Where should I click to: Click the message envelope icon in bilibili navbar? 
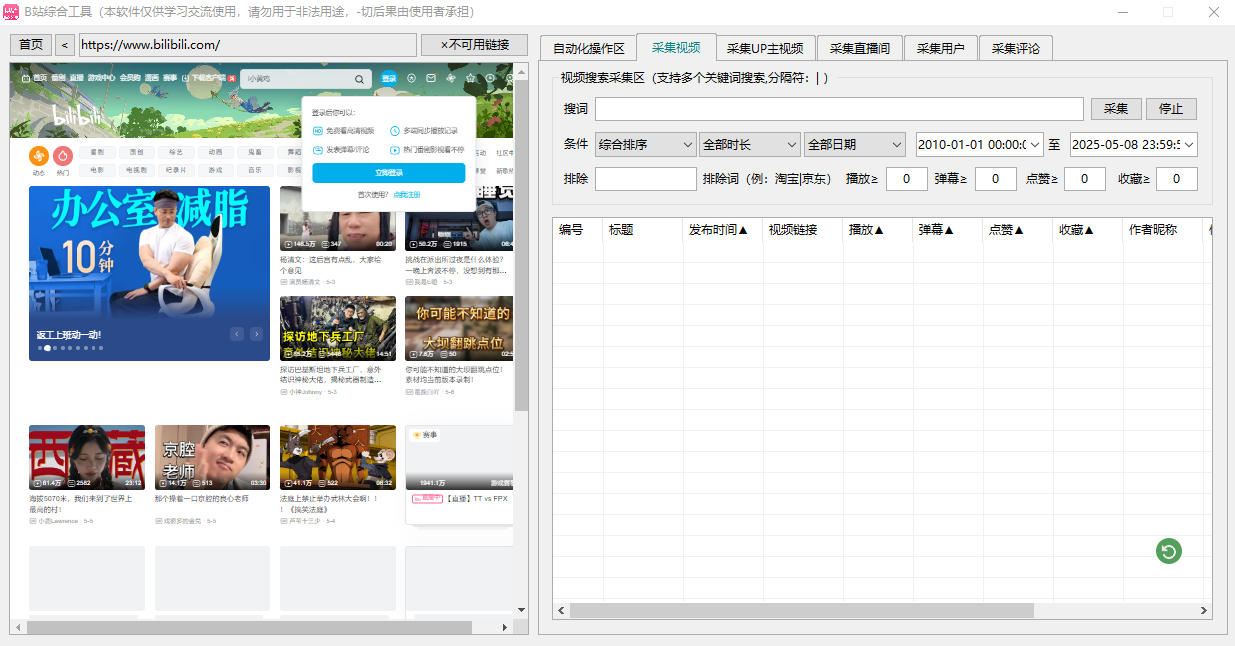(431, 78)
